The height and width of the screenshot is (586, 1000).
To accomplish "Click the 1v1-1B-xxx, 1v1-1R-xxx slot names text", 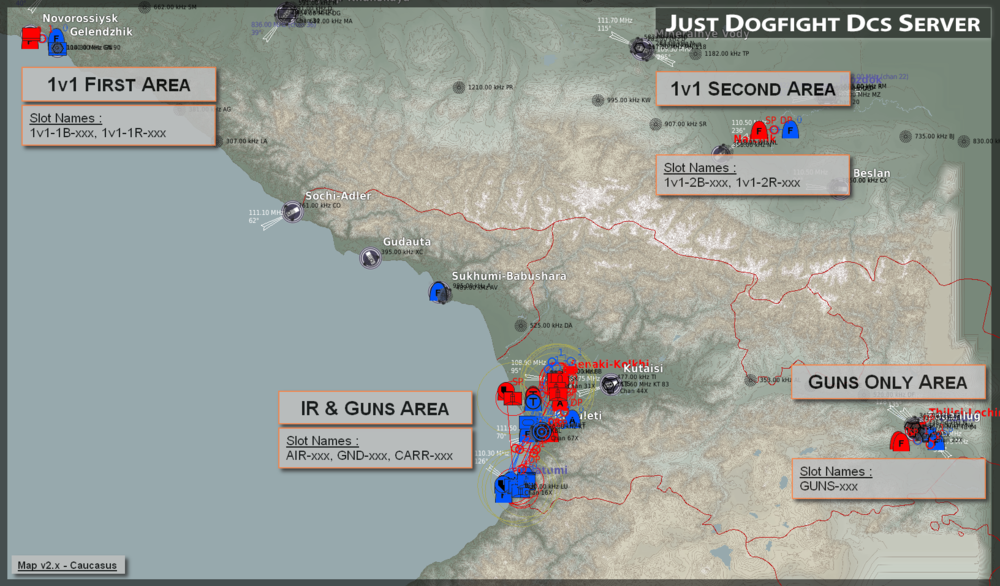I will click(98, 133).
